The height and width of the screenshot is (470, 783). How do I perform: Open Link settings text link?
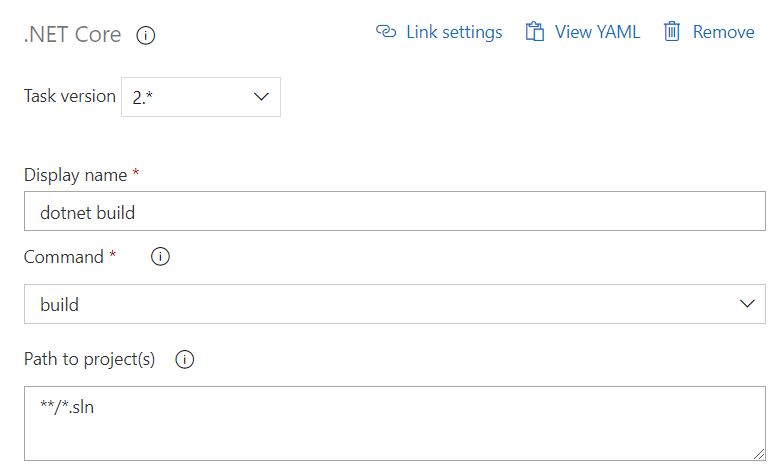click(x=454, y=32)
